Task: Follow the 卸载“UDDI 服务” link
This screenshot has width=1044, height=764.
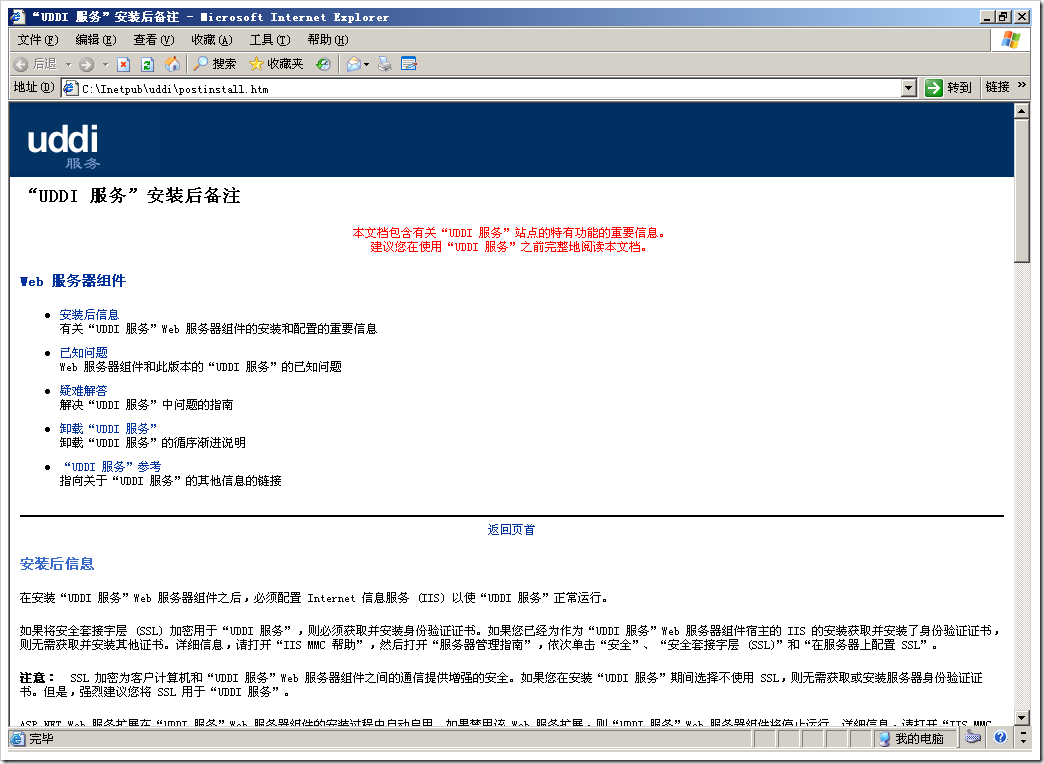Action: (109, 428)
